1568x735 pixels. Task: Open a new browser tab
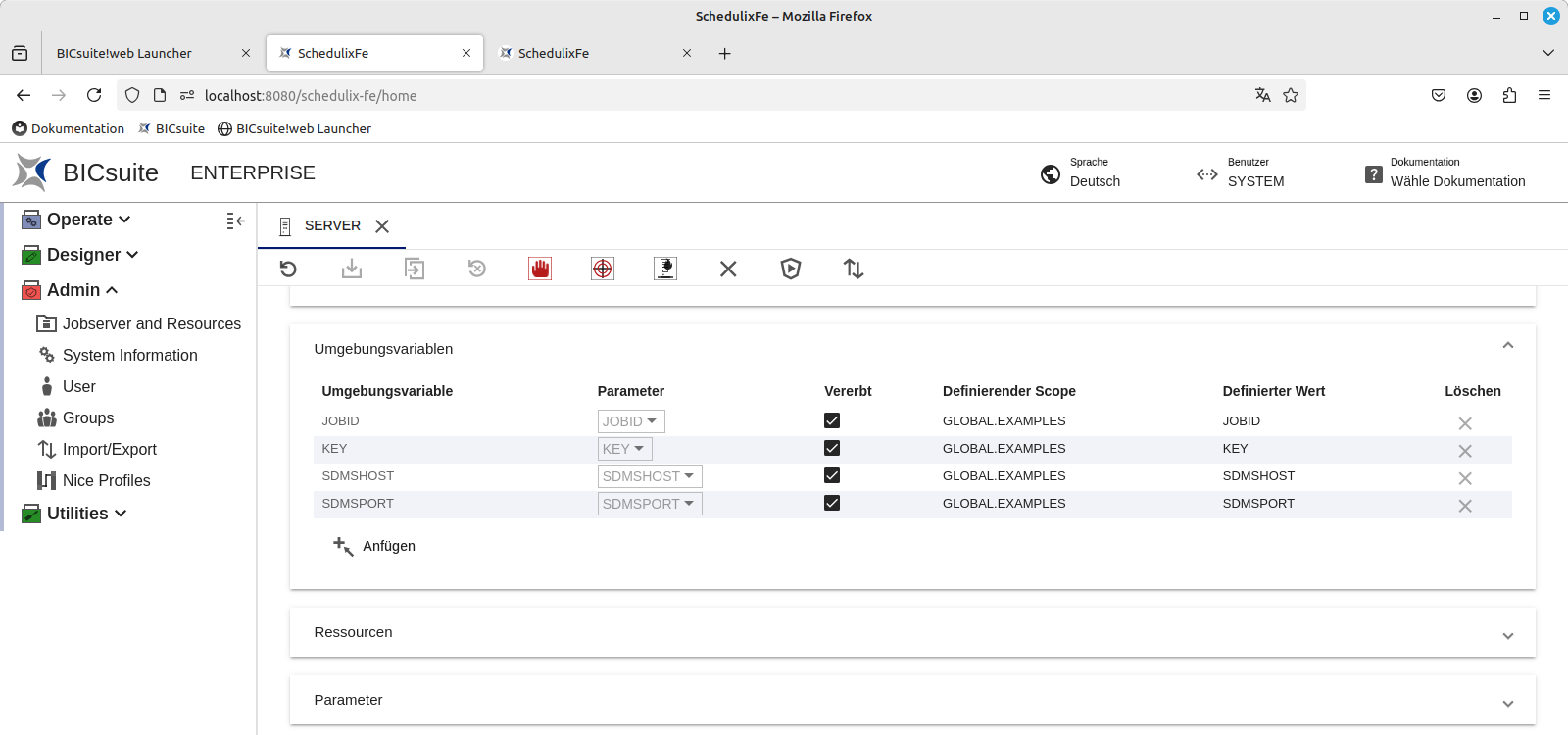725,53
